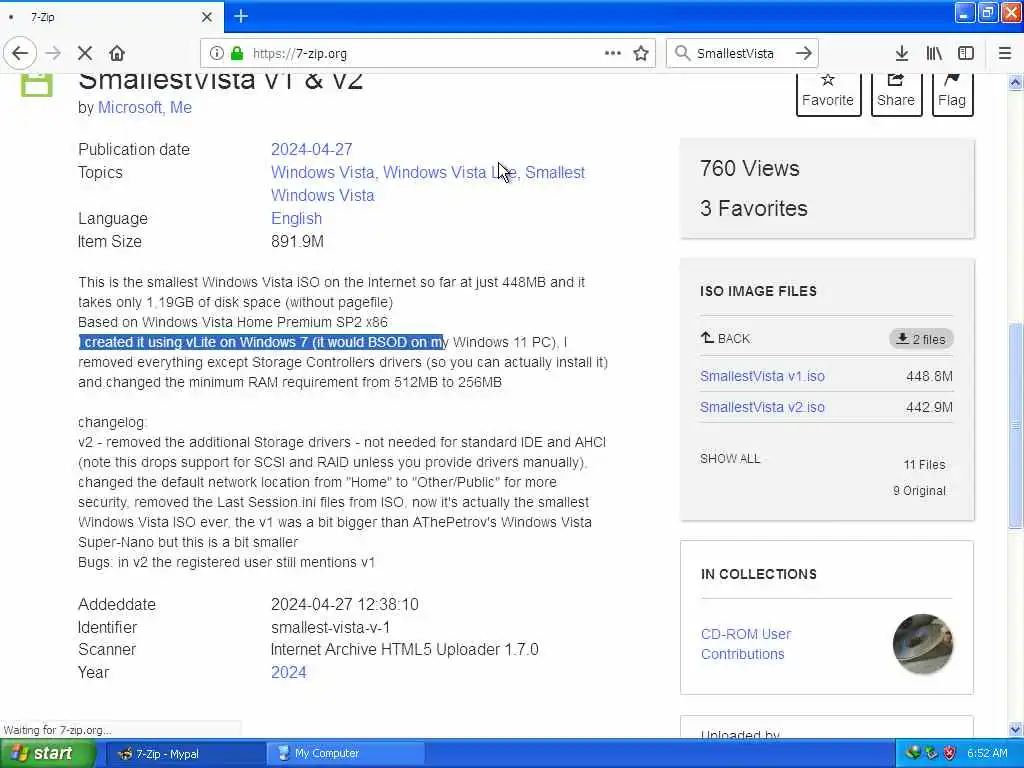Stop page loading with the X button

point(85,54)
